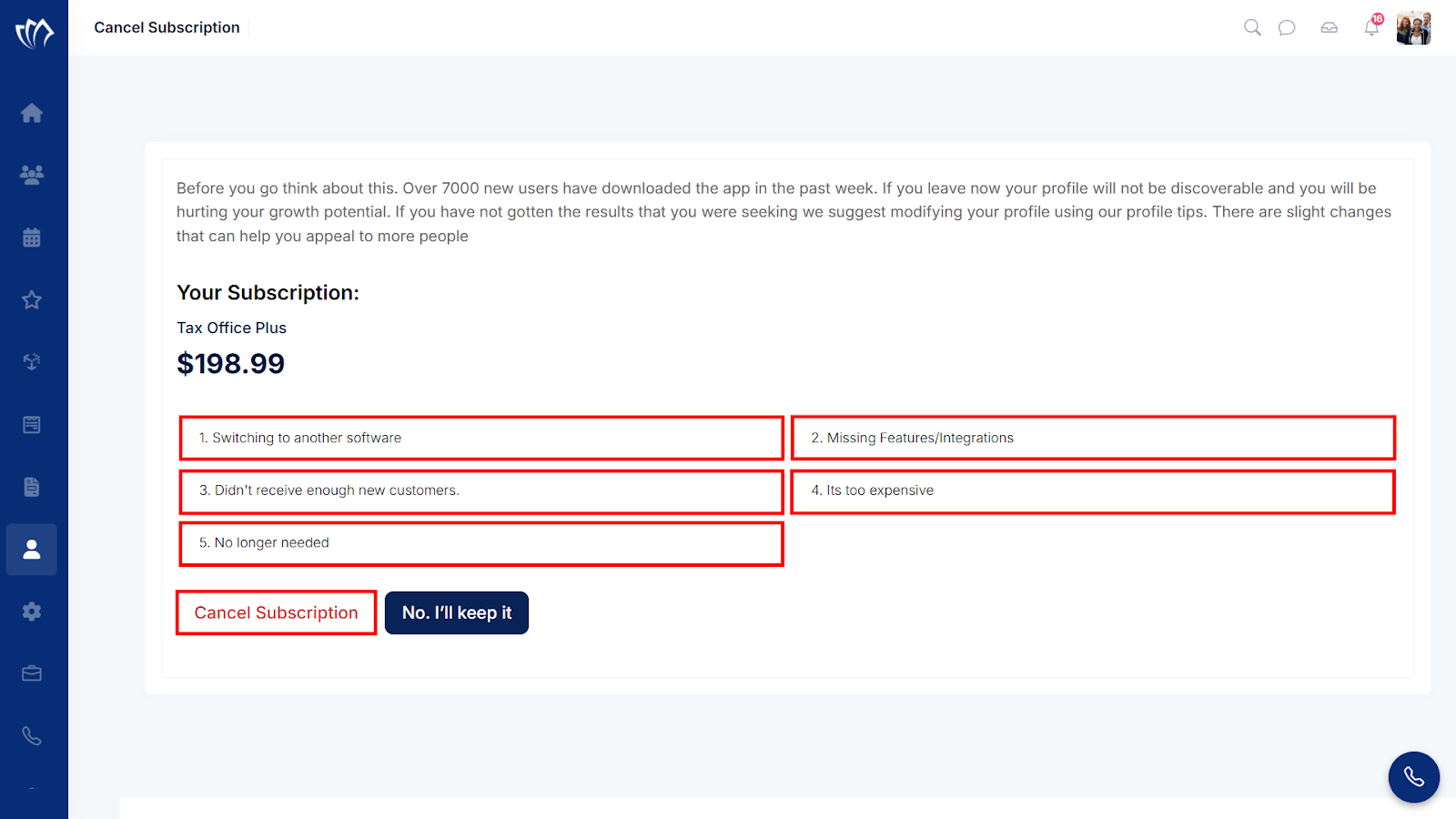The width and height of the screenshot is (1456, 819).
Task: Click the app logo in the sidebar
Action: [x=34, y=34]
